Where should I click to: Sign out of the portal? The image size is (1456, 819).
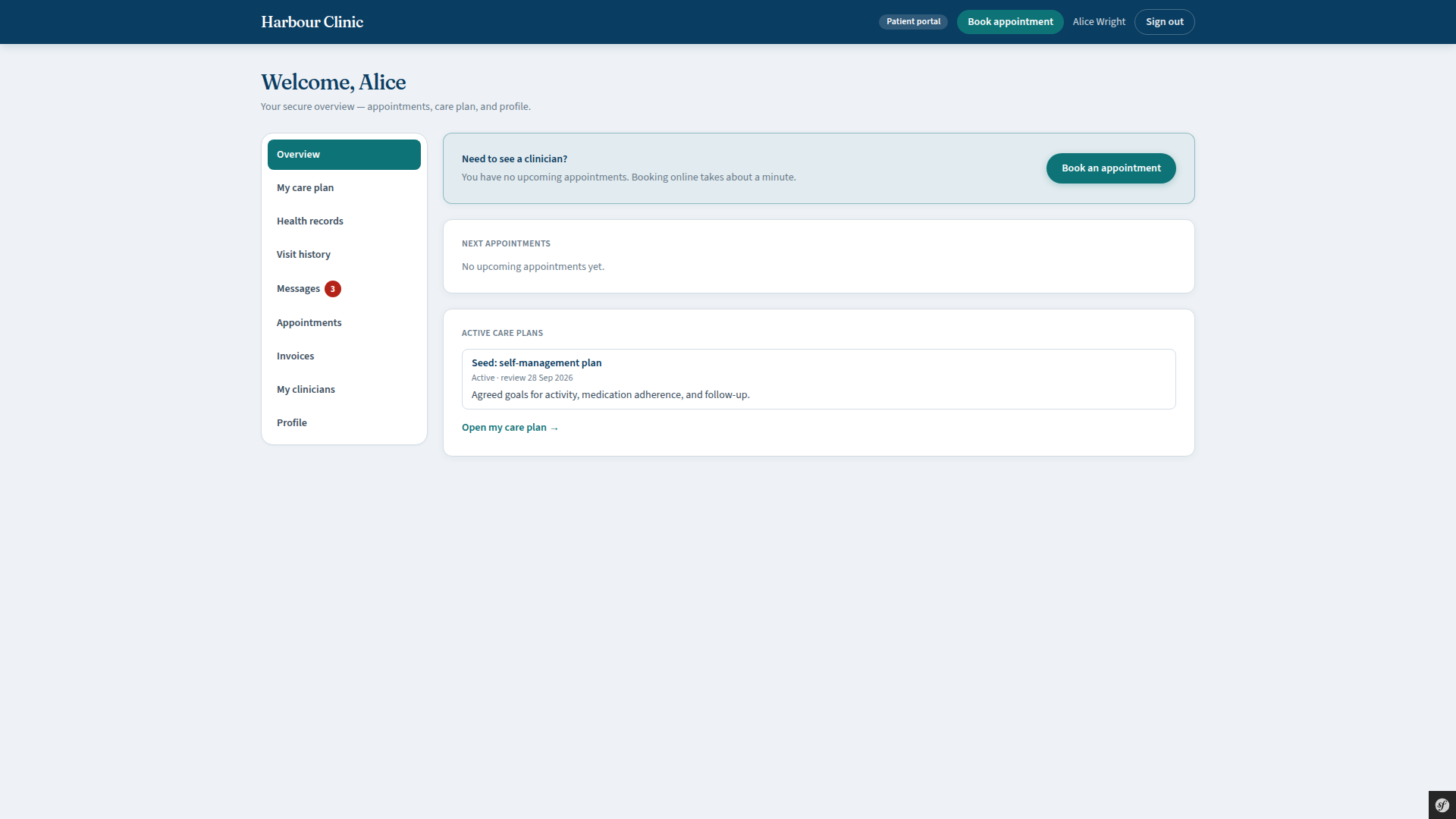tap(1164, 22)
